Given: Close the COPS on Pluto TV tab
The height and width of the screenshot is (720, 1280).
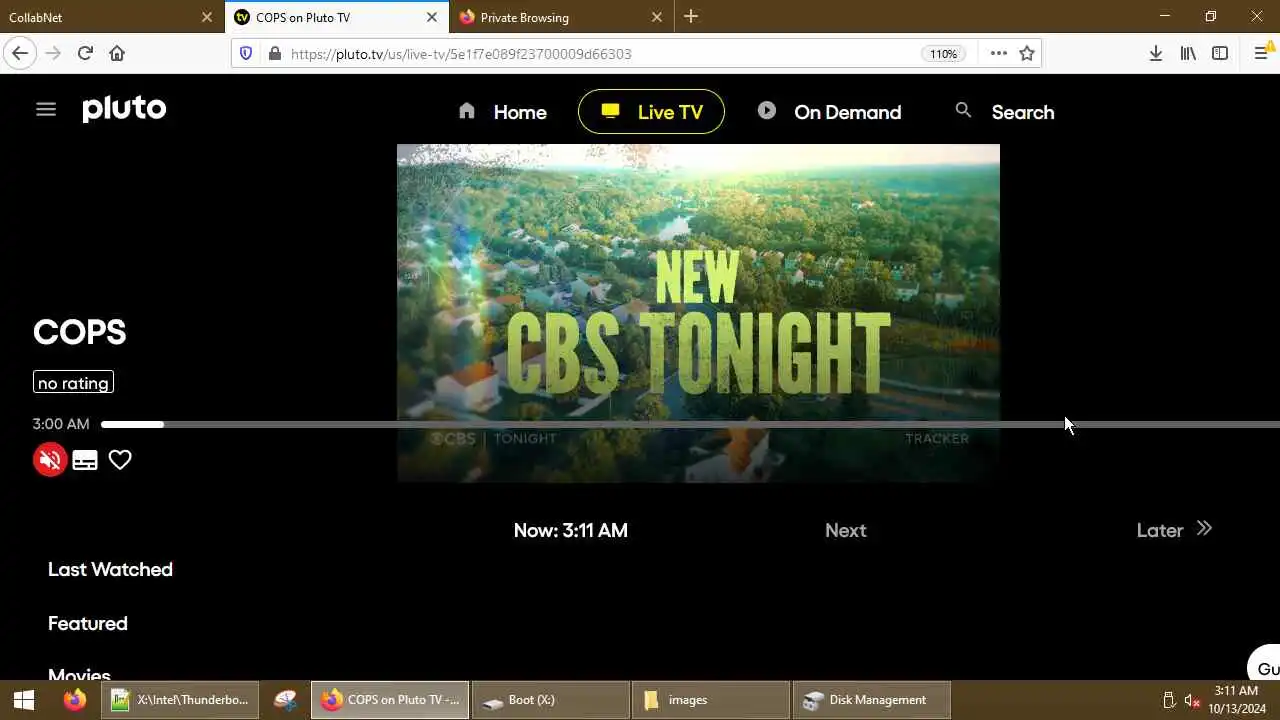Looking at the screenshot, I should (x=432, y=17).
